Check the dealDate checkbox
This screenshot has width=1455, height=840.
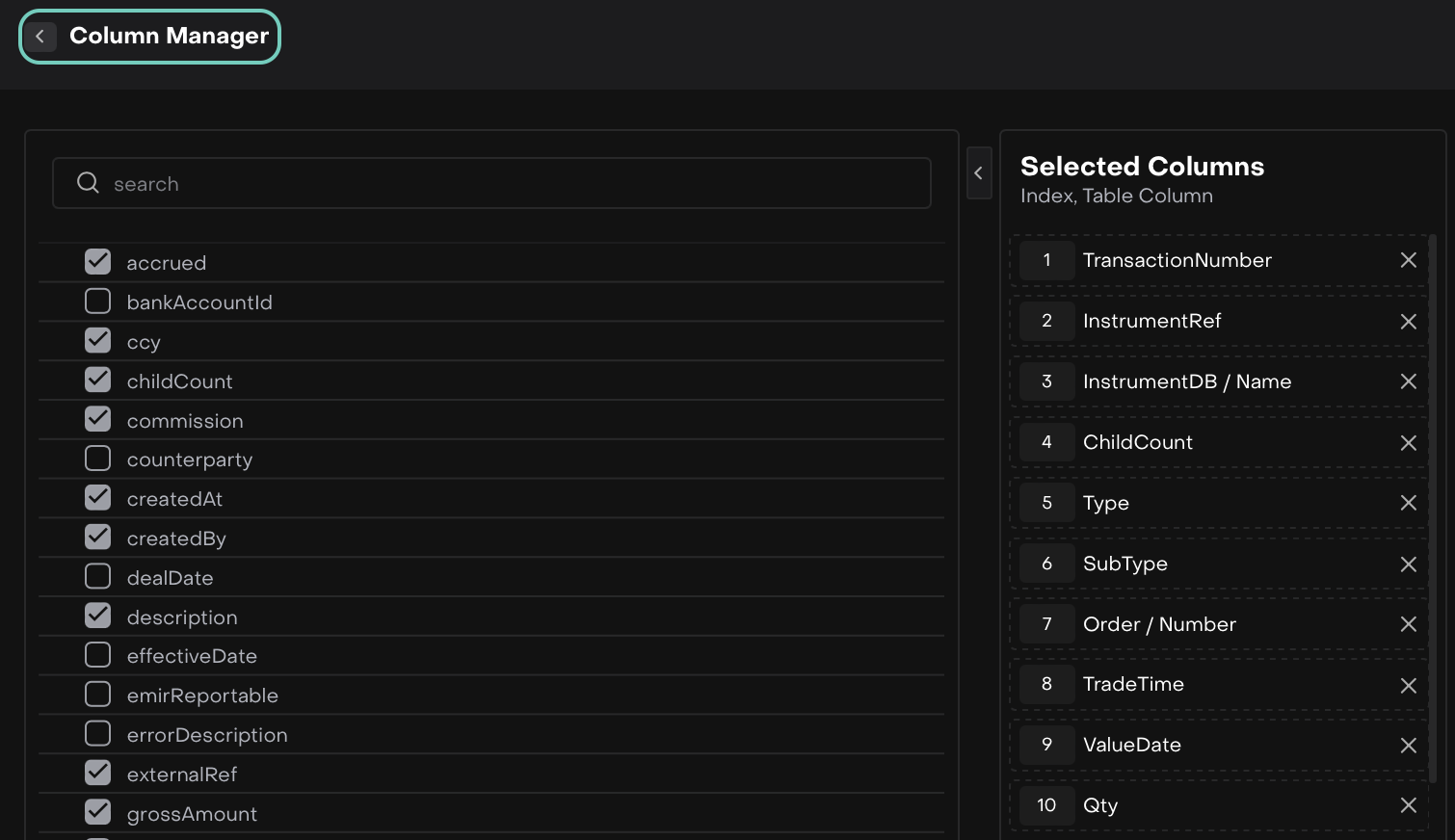[x=98, y=576]
